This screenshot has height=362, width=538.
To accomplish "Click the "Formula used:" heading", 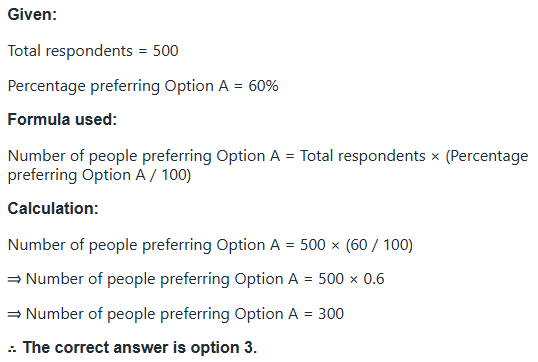I will [62, 120].
